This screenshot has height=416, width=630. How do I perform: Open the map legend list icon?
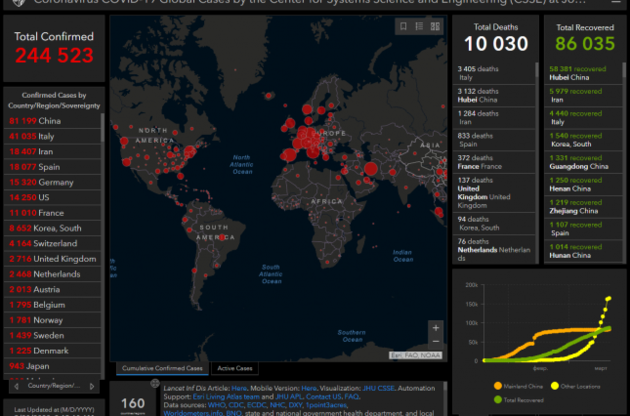(419, 27)
